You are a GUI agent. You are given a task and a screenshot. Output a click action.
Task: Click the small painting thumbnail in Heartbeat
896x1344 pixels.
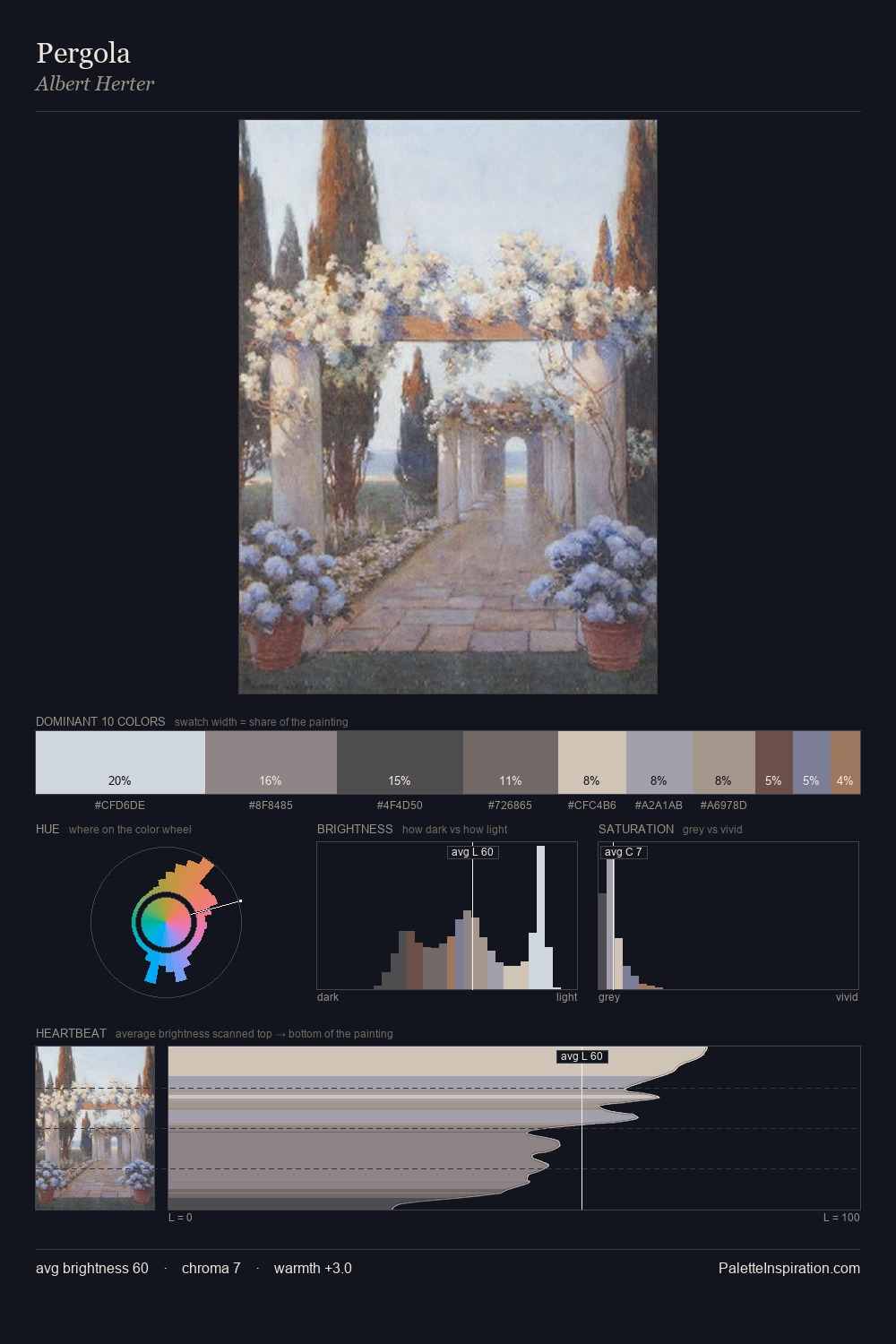click(x=95, y=1128)
